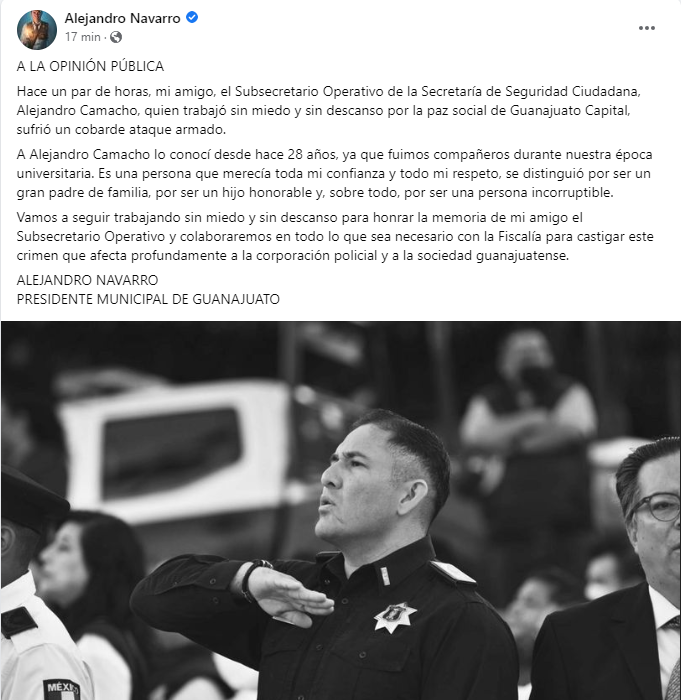
Task: Open the post options three-dot menu
Action: pyautogui.click(x=646, y=28)
